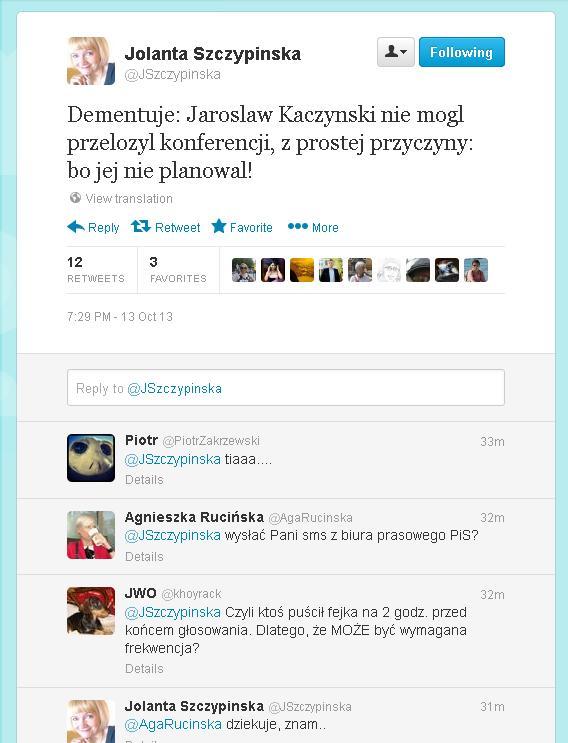Open the user actions person dropdown
The height and width of the screenshot is (743, 568).
[396, 52]
